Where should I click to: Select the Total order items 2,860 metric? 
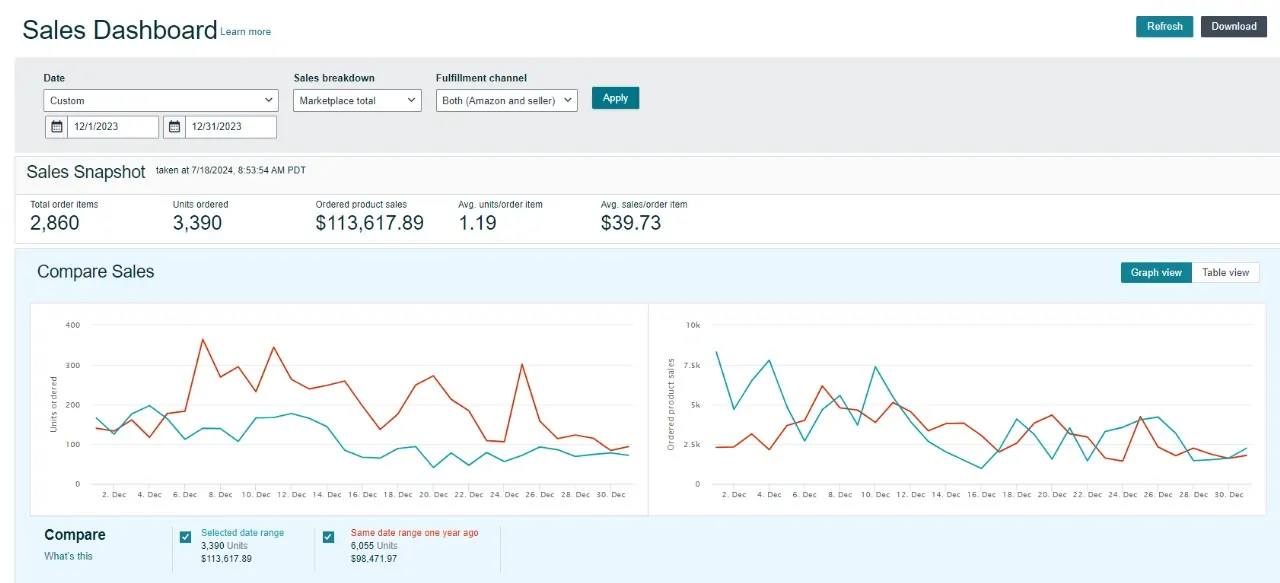pyautogui.click(x=55, y=222)
